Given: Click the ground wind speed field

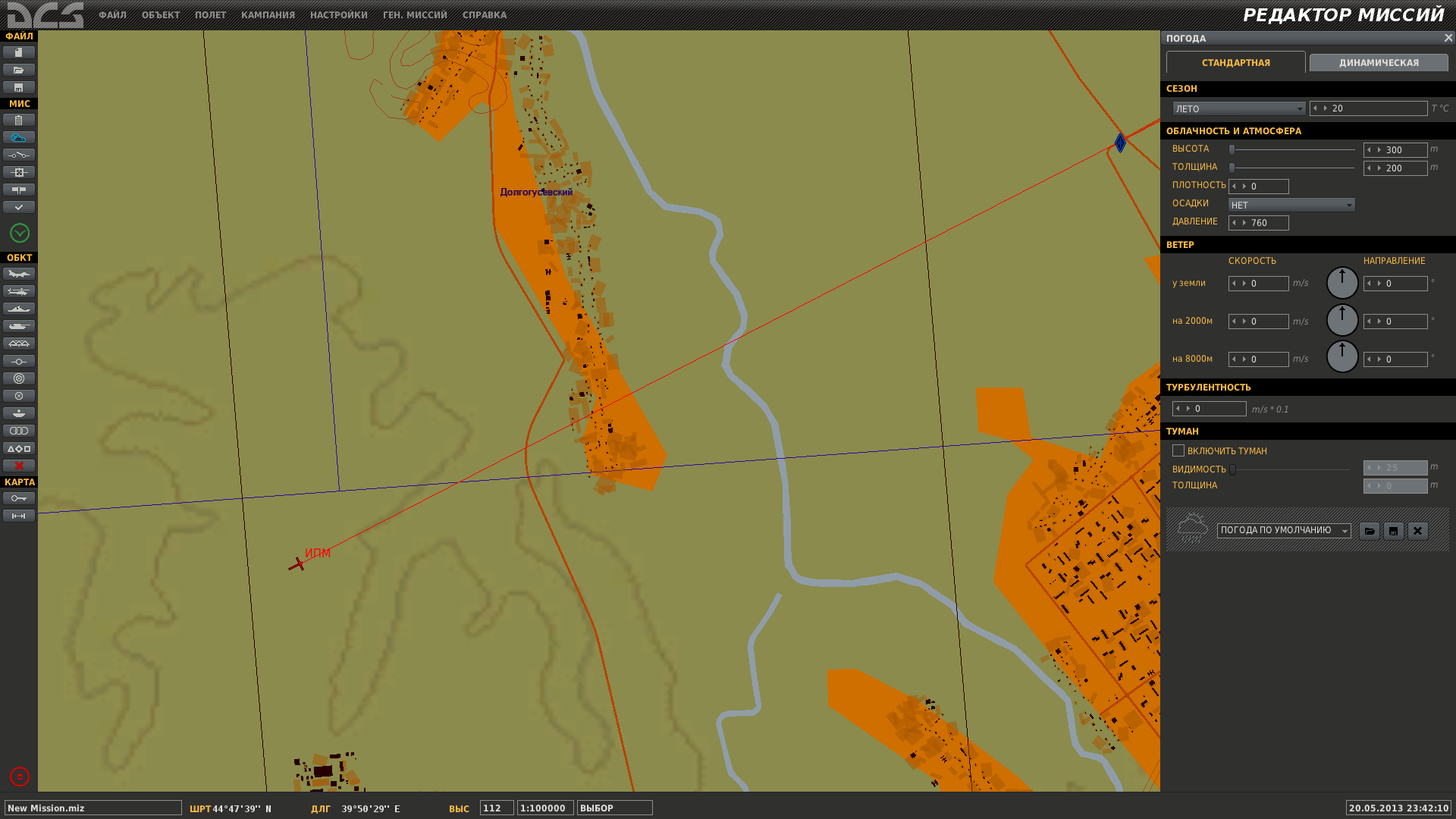Looking at the screenshot, I should pos(1259,284).
